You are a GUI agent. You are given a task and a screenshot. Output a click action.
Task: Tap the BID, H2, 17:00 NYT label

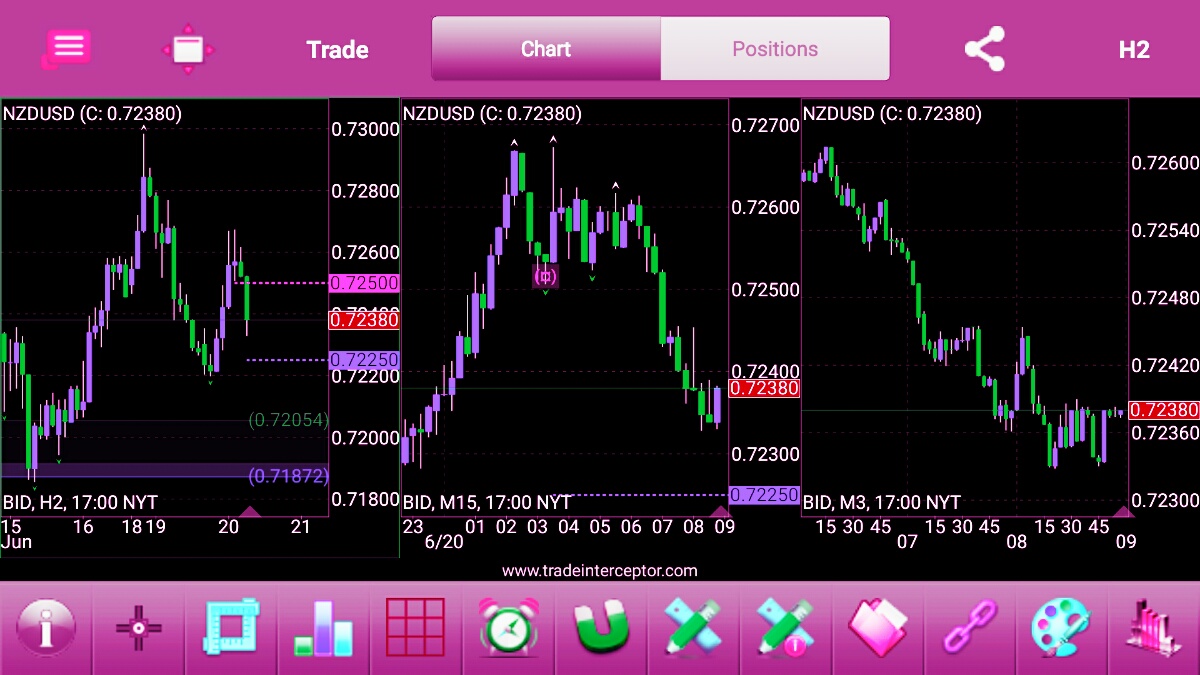(80, 502)
